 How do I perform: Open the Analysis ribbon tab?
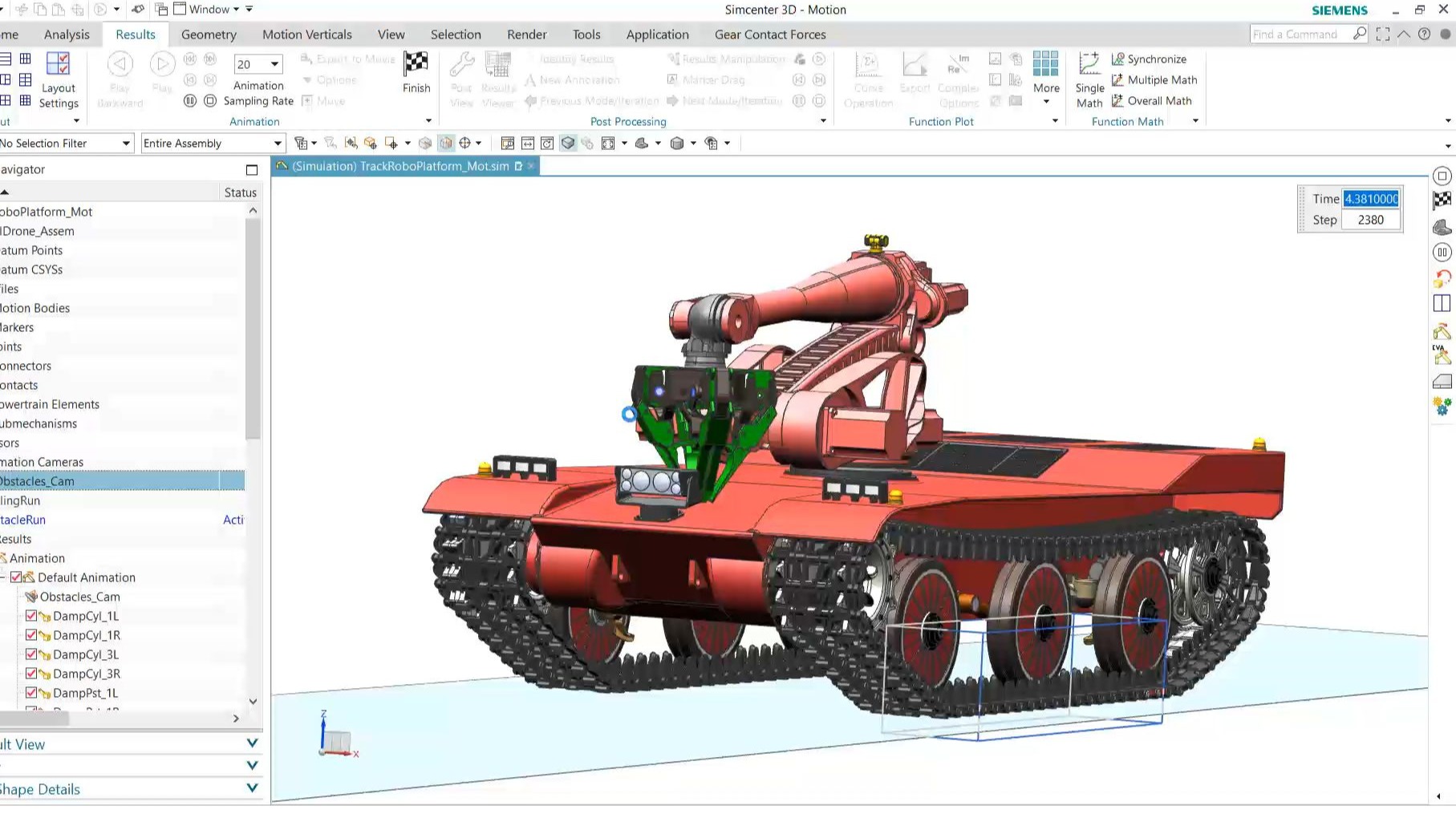[67, 34]
